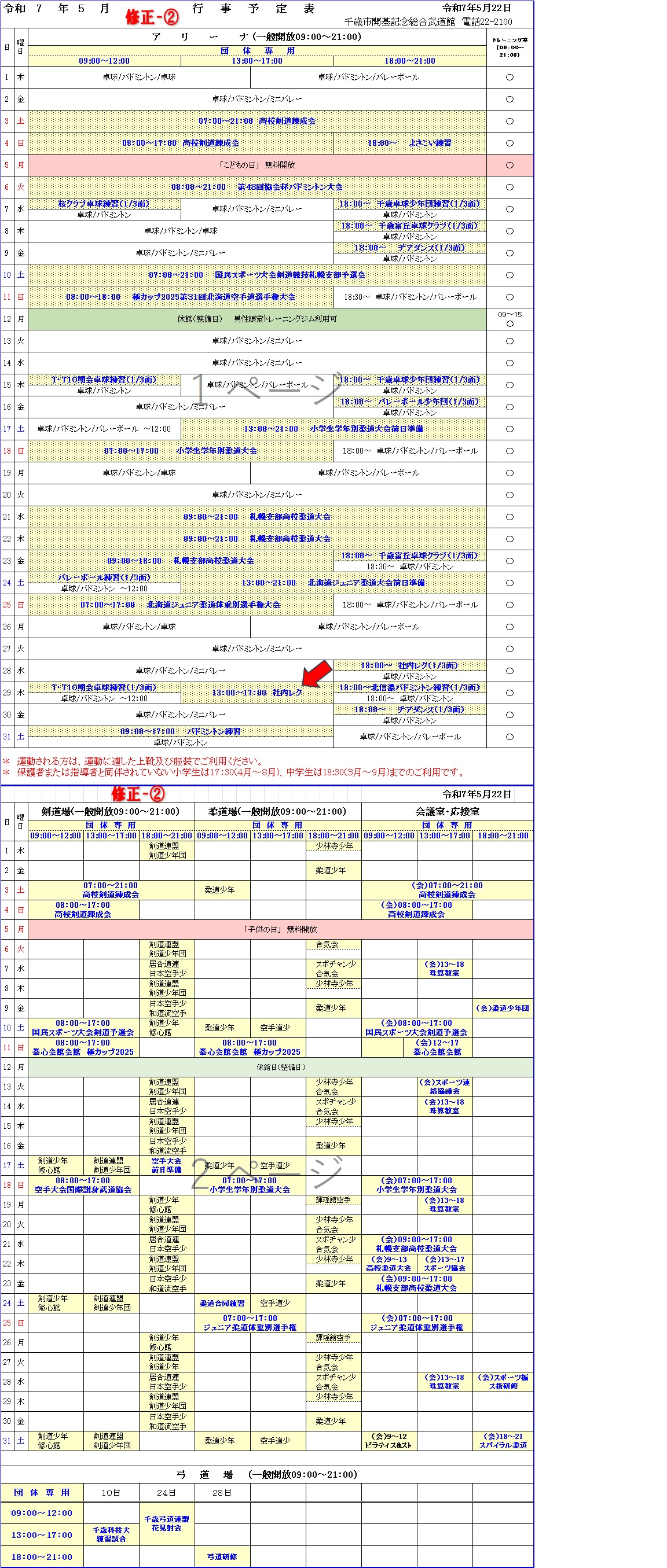Select 13:00~17:00 社内レク cell
667x1568 pixels.
[257, 693]
